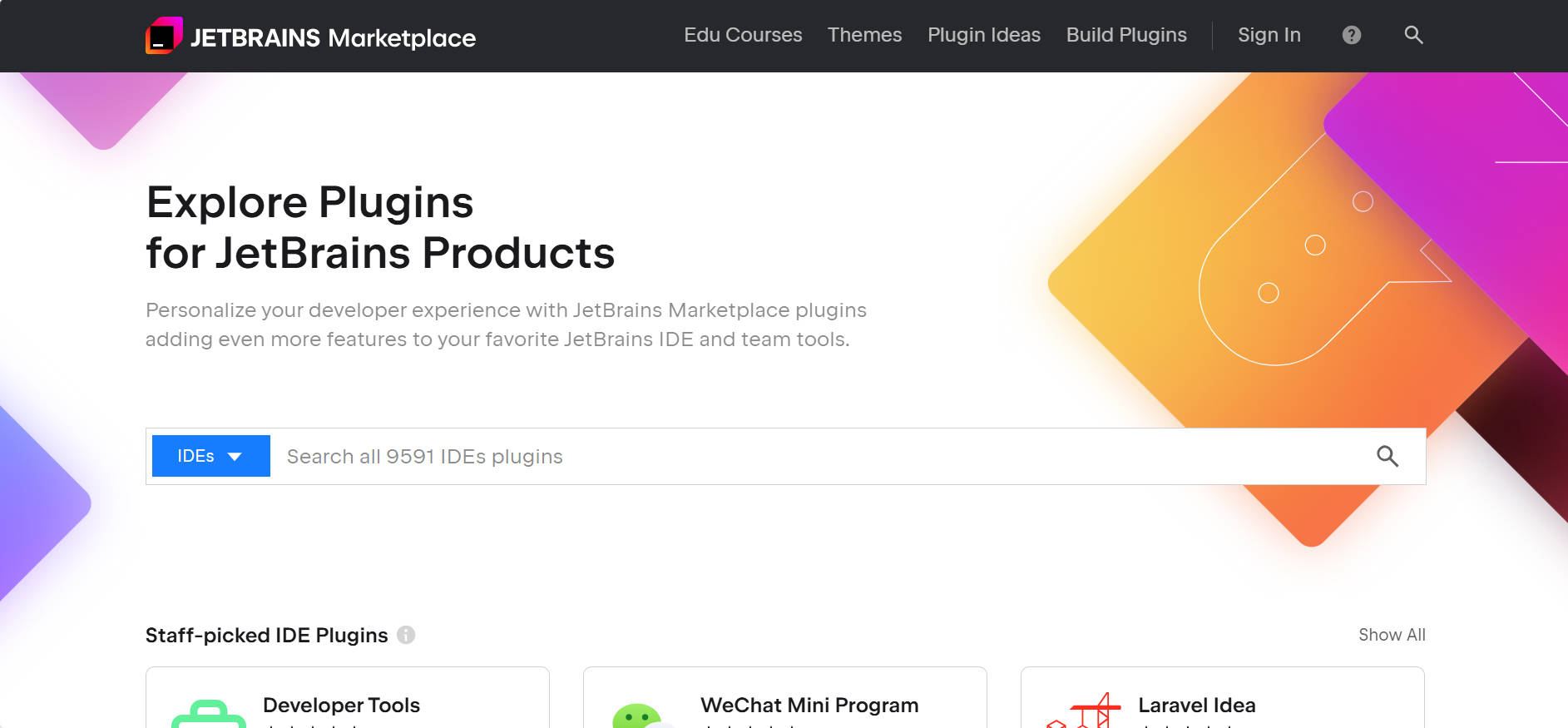This screenshot has height=728, width=1568.
Task: Click the WeChat Mini Program green icon
Action: 639,716
